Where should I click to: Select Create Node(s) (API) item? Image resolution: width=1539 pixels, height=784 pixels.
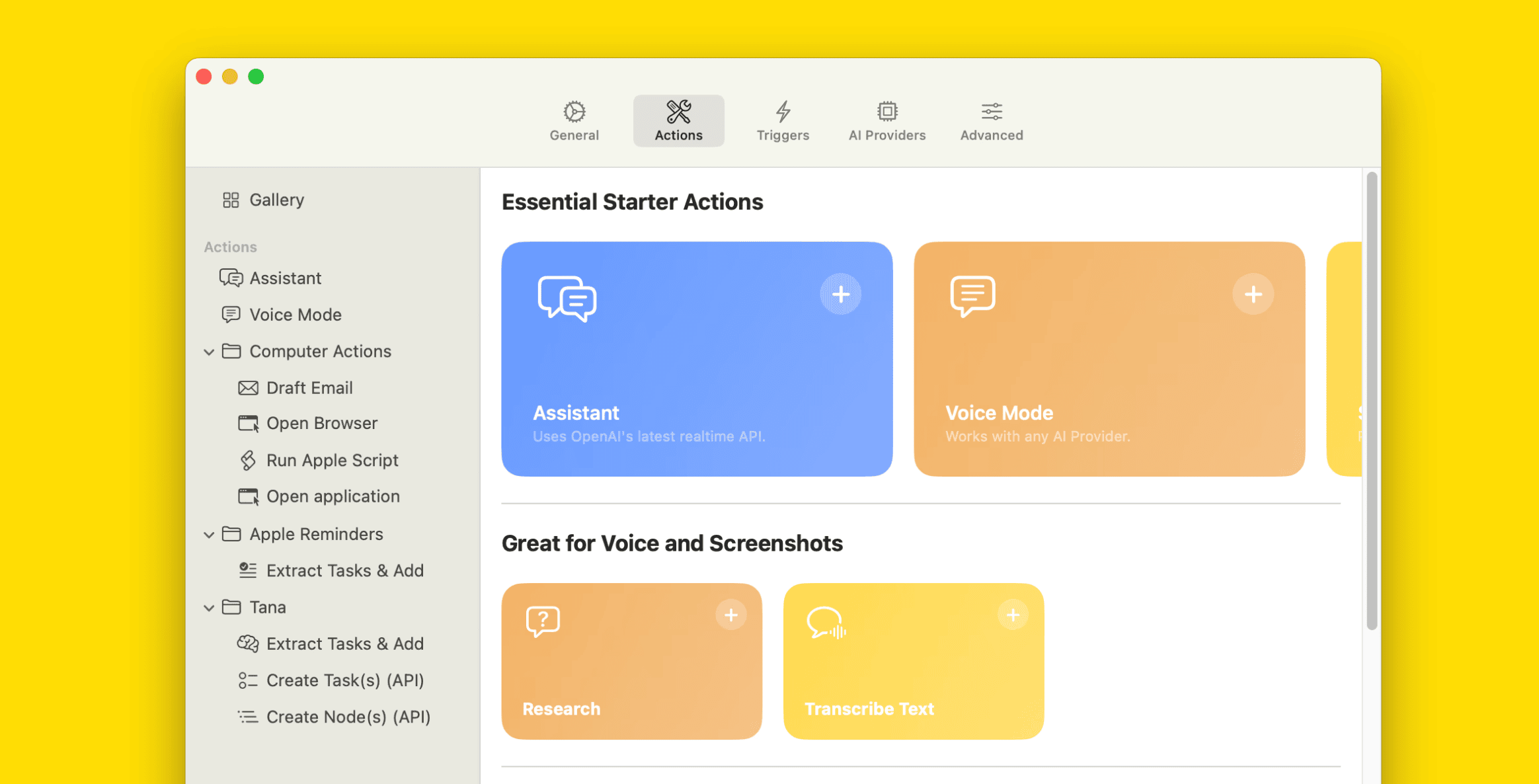click(x=348, y=717)
